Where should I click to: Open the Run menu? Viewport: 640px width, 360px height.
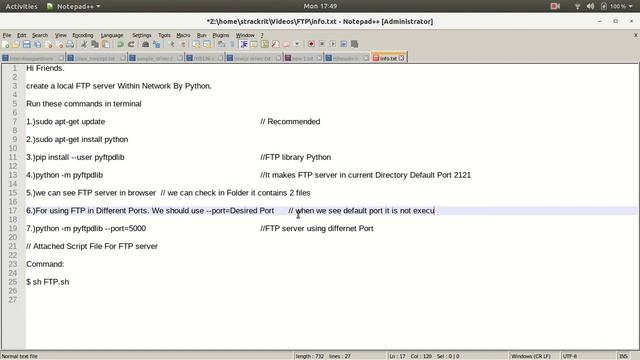[x=202, y=36]
